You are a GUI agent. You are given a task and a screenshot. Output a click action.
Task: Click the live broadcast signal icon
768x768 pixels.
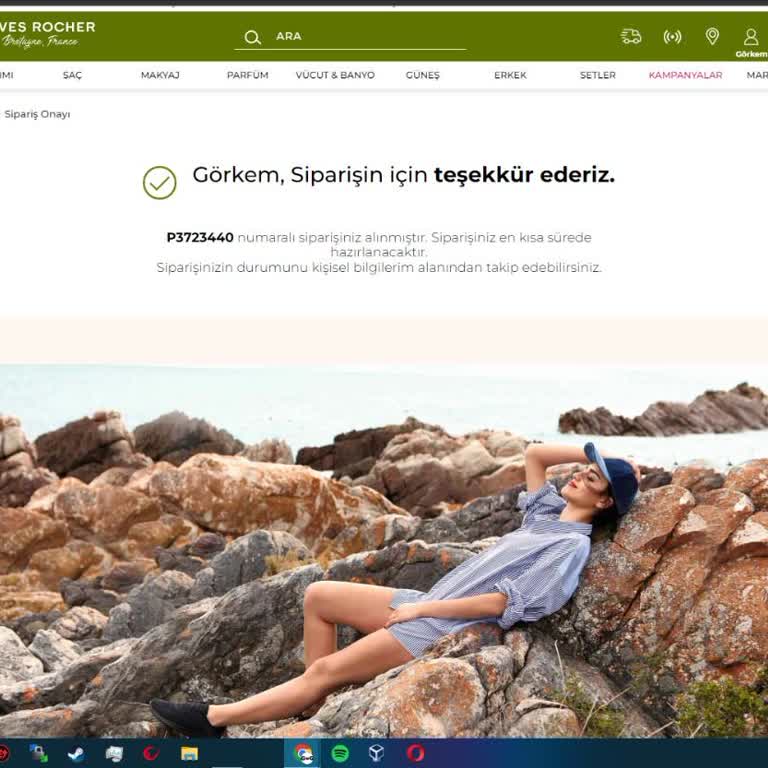click(x=672, y=37)
